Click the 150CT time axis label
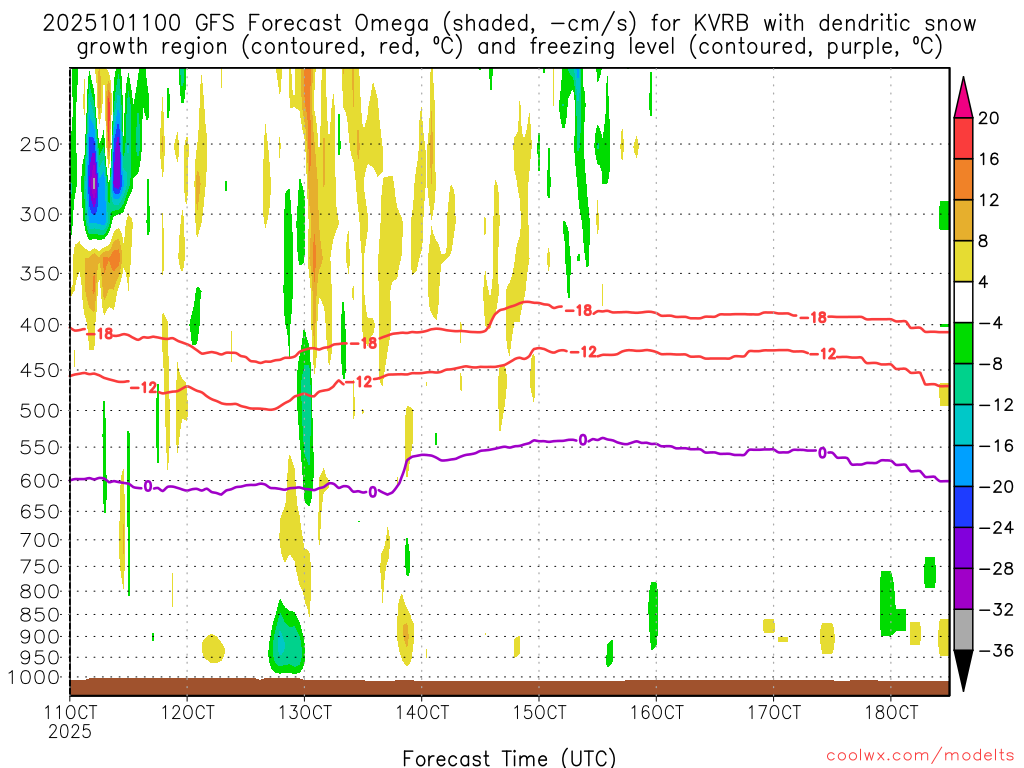1024x768 pixels. point(539,712)
